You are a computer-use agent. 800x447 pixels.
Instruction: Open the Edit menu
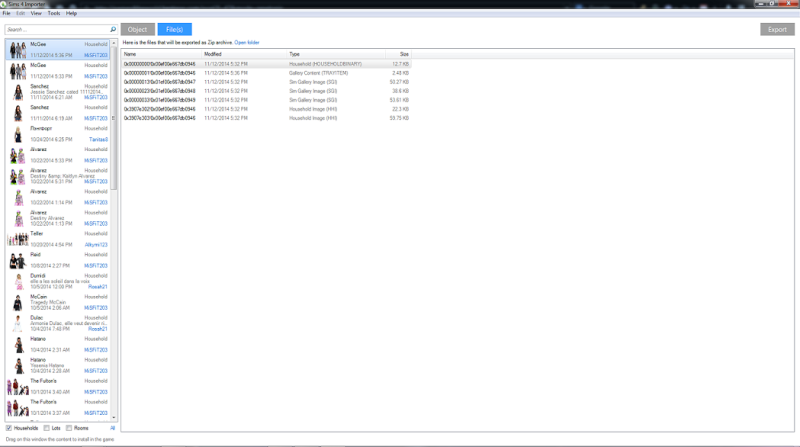tap(20, 13)
